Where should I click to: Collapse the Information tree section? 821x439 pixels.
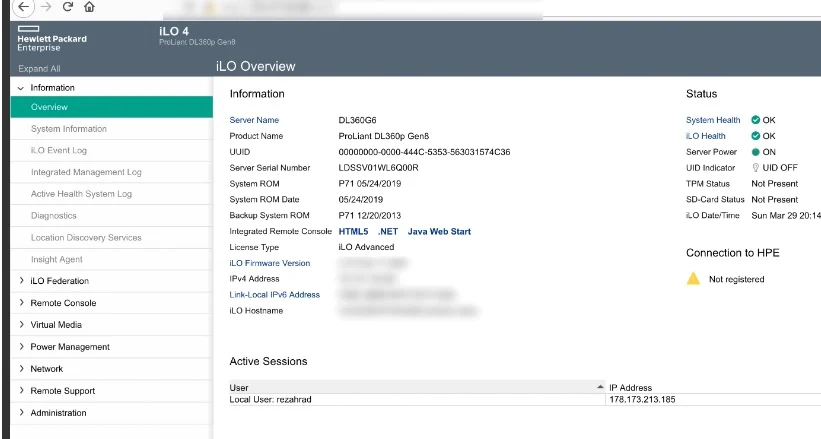point(21,88)
